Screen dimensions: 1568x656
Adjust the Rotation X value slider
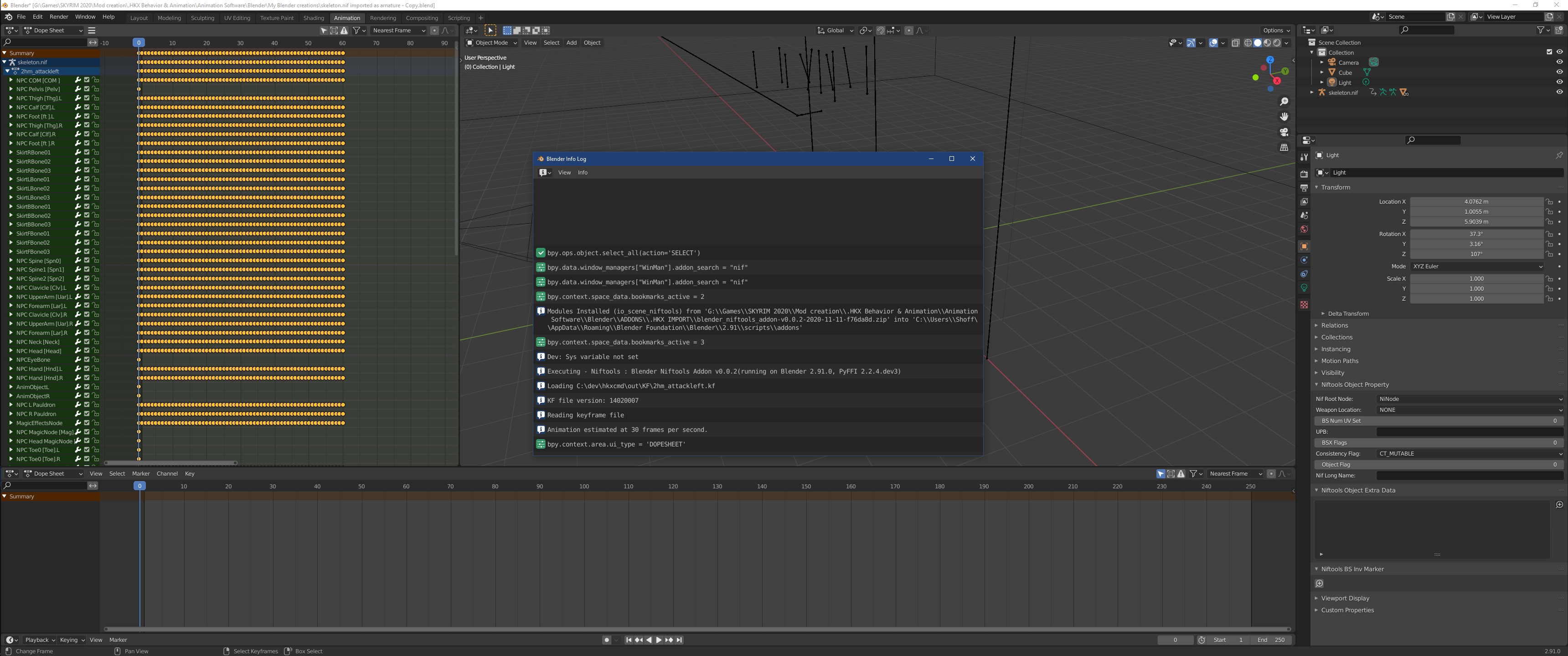tap(1476, 234)
